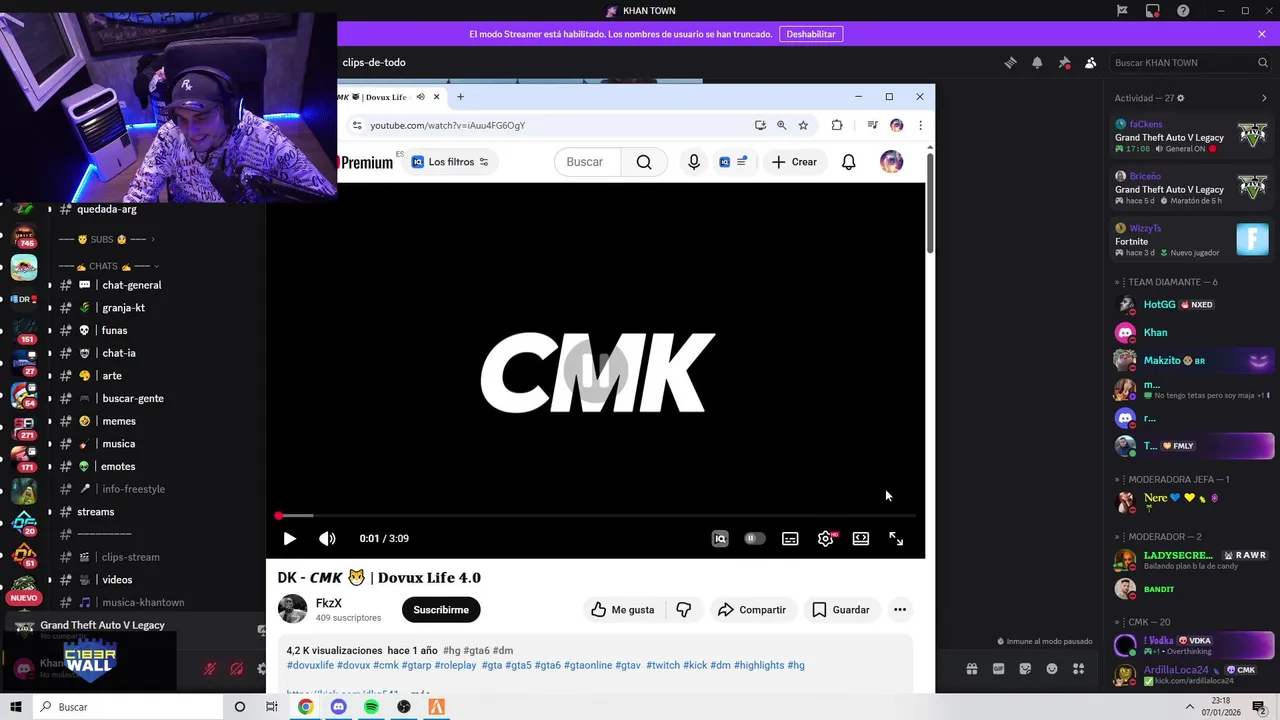The height and width of the screenshot is (720, 1280).
Task: Dismiss the Streamer mode purple banner
Action: pyautogui.click(x=1262, y=34)
